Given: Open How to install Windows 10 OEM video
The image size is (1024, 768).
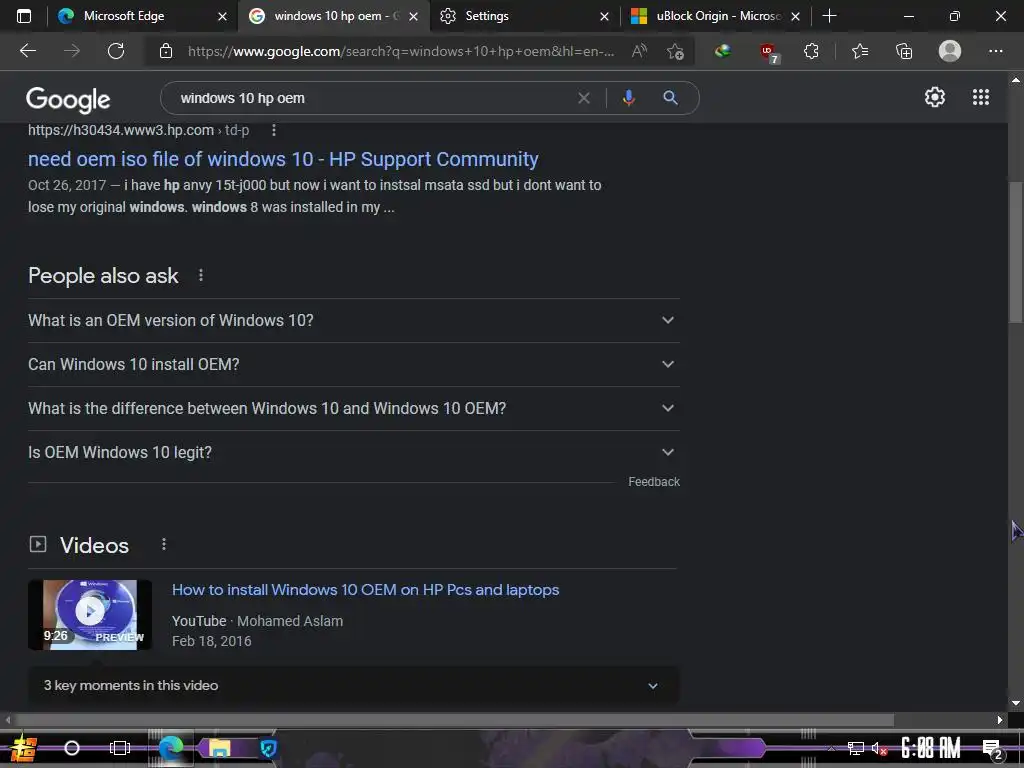Looking at the screenshot, I should coord(366,590).
